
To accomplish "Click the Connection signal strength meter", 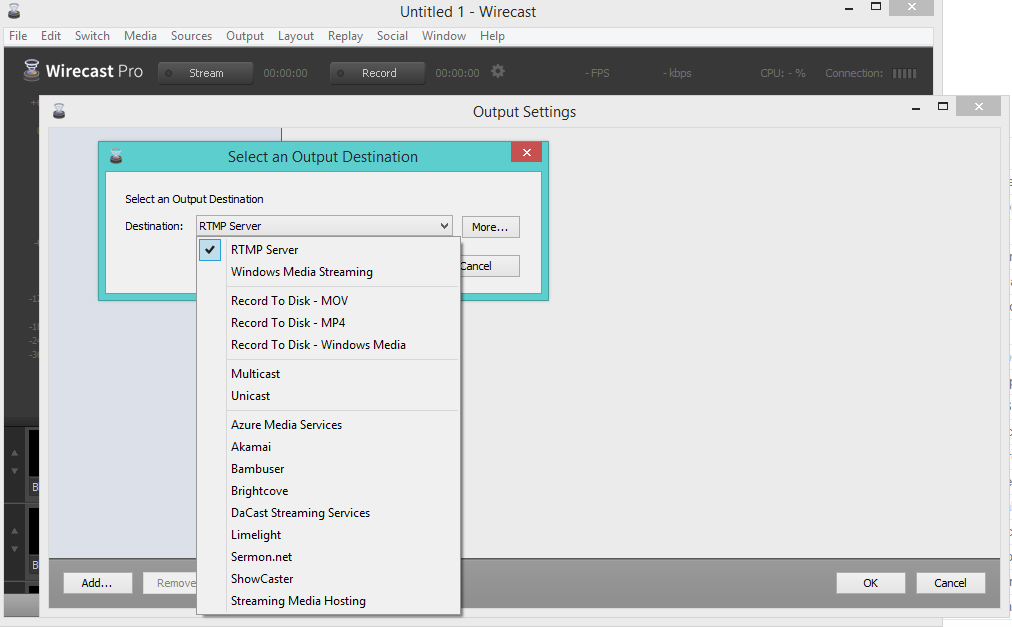I will 904,72.
